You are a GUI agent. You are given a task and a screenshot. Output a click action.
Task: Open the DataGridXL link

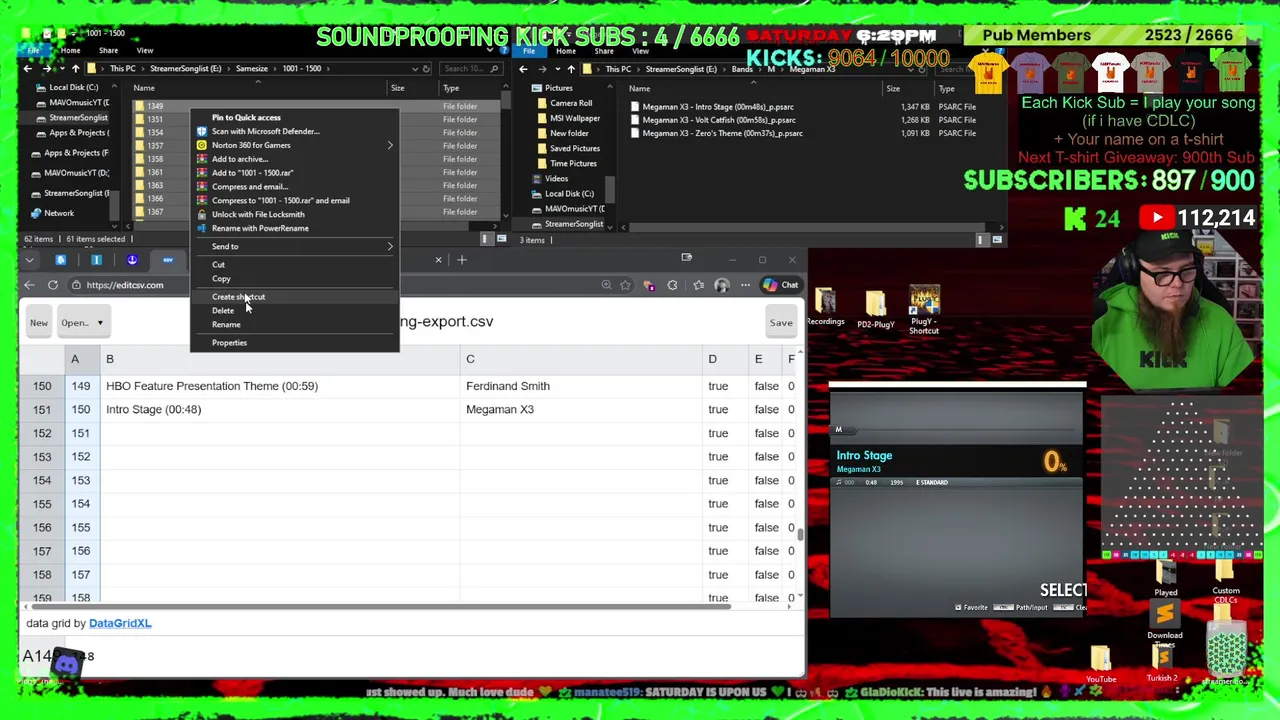pos(120,623)
